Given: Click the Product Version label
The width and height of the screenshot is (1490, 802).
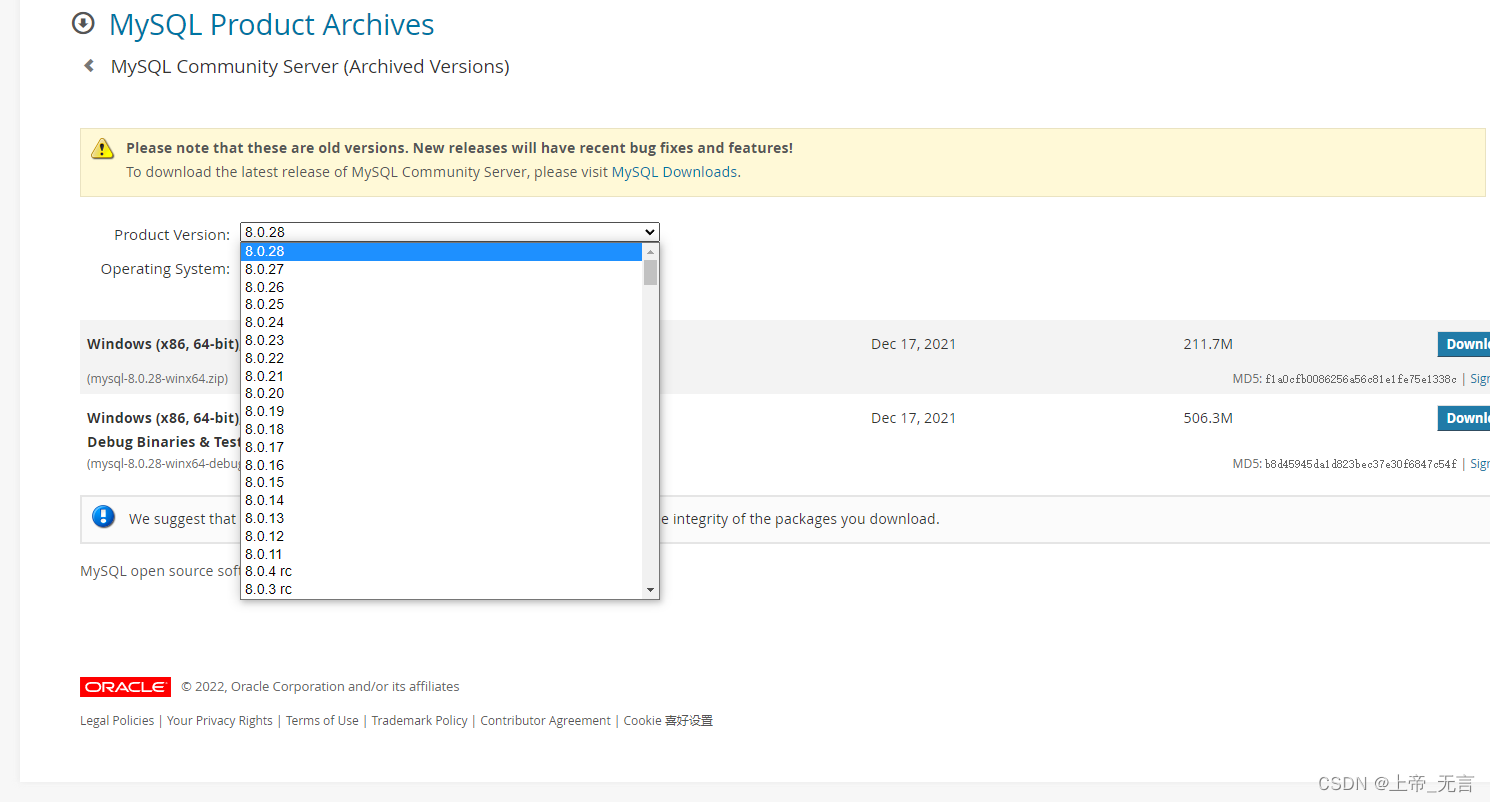Looking at the screenshot, I should pos(172,235).
